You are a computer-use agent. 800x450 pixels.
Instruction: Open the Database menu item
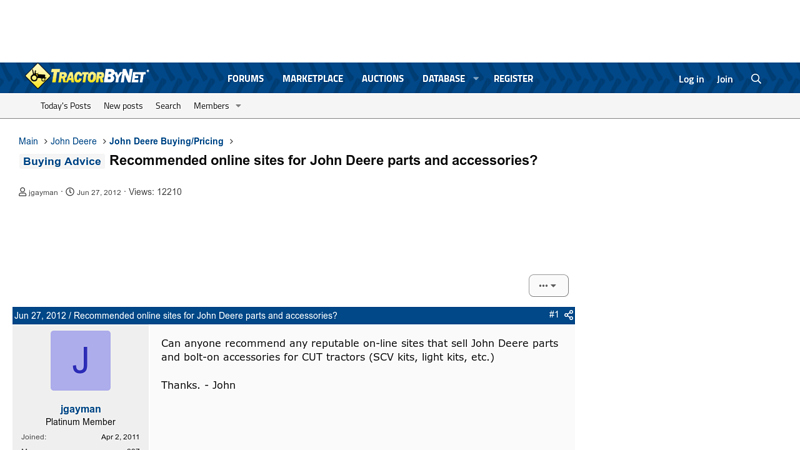(x=443, y=79)
